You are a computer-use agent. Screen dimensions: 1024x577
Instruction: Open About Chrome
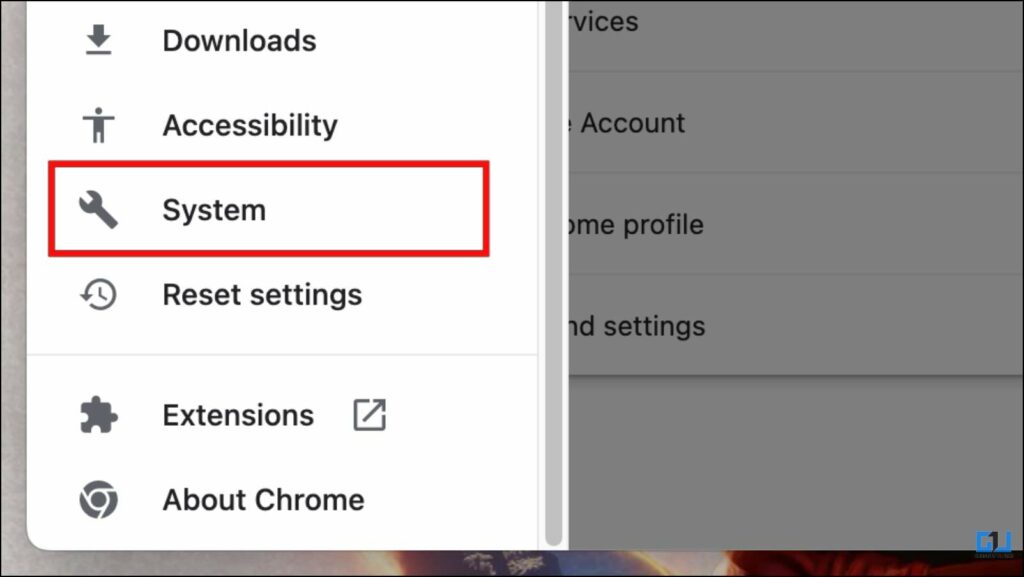click(262, 498)
